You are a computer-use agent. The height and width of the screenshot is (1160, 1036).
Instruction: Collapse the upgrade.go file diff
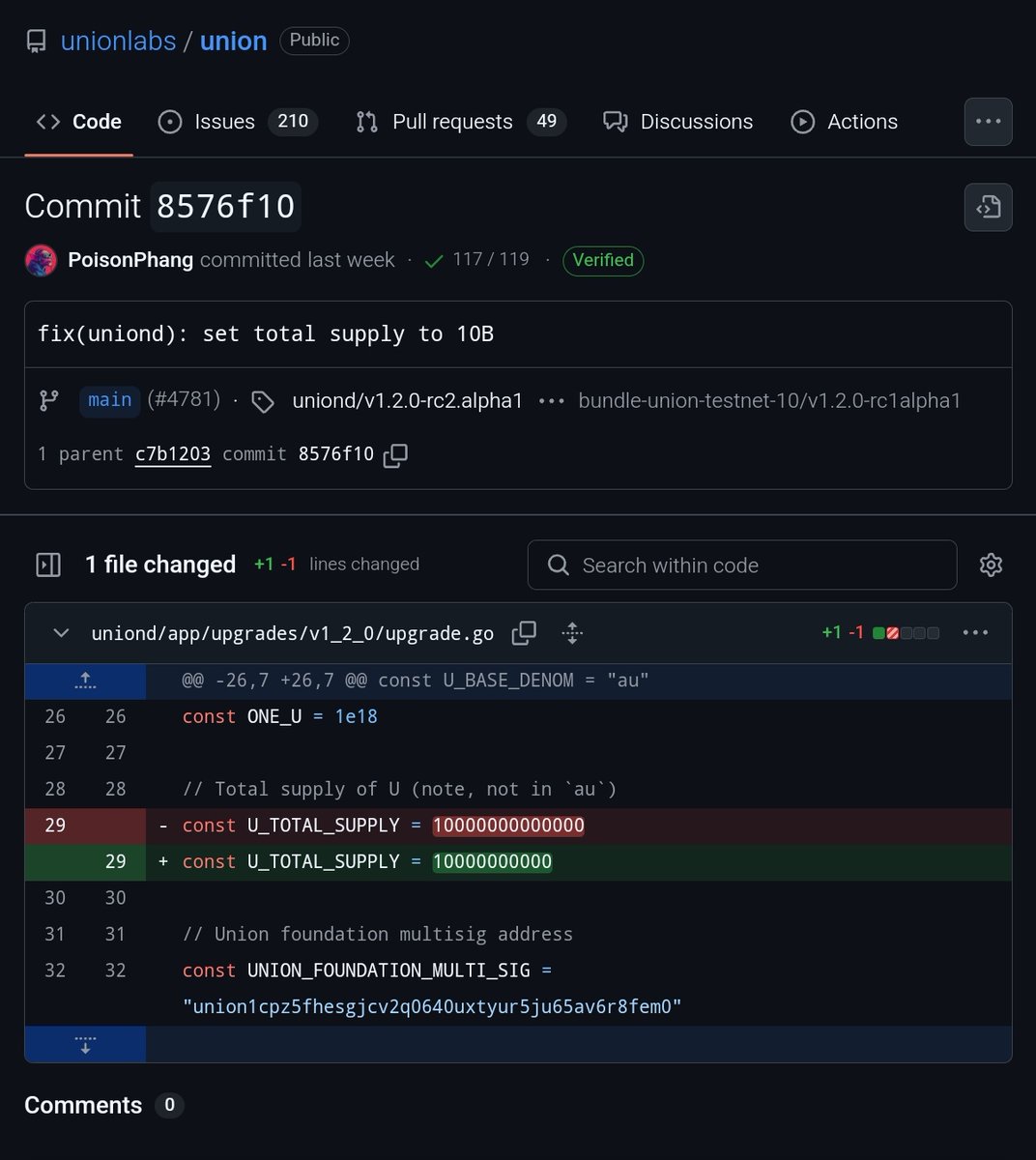61,633
